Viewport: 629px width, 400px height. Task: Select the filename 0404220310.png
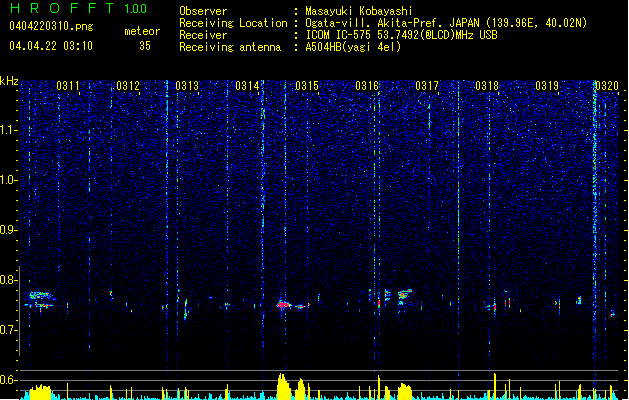[51, 26]
